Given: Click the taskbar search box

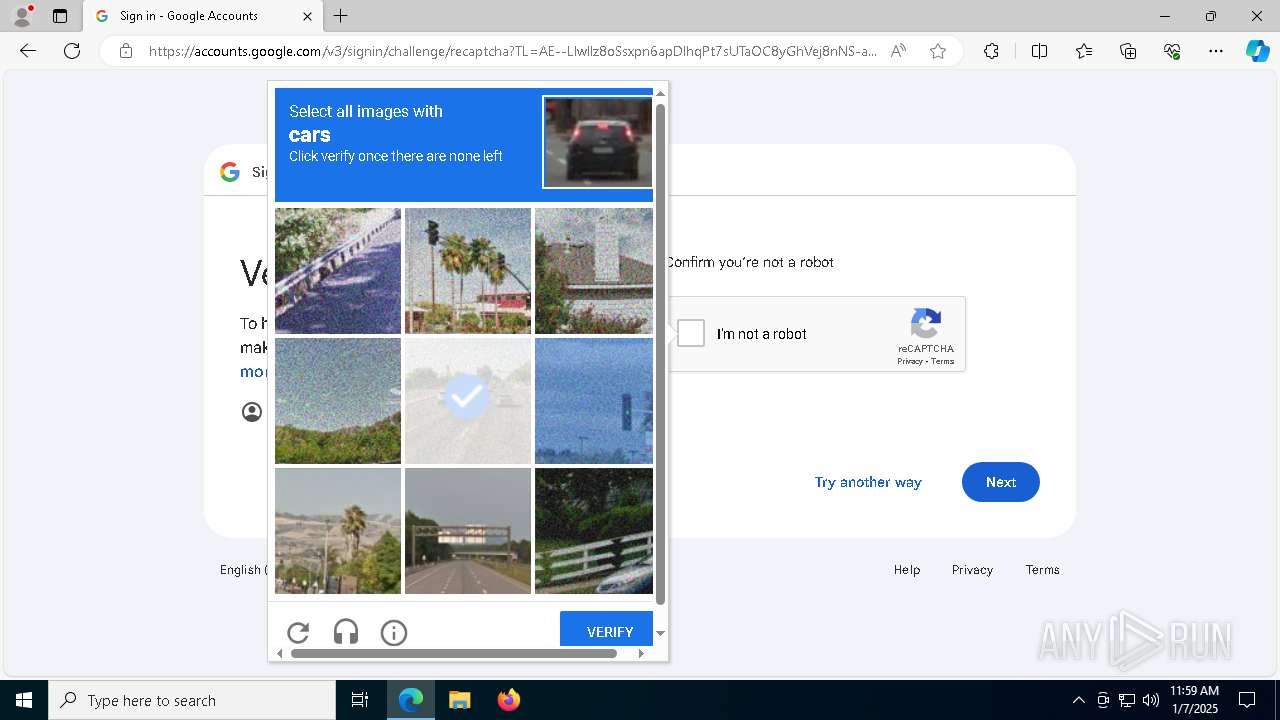Looking at the screenshot, I should [x=192, y=700].
